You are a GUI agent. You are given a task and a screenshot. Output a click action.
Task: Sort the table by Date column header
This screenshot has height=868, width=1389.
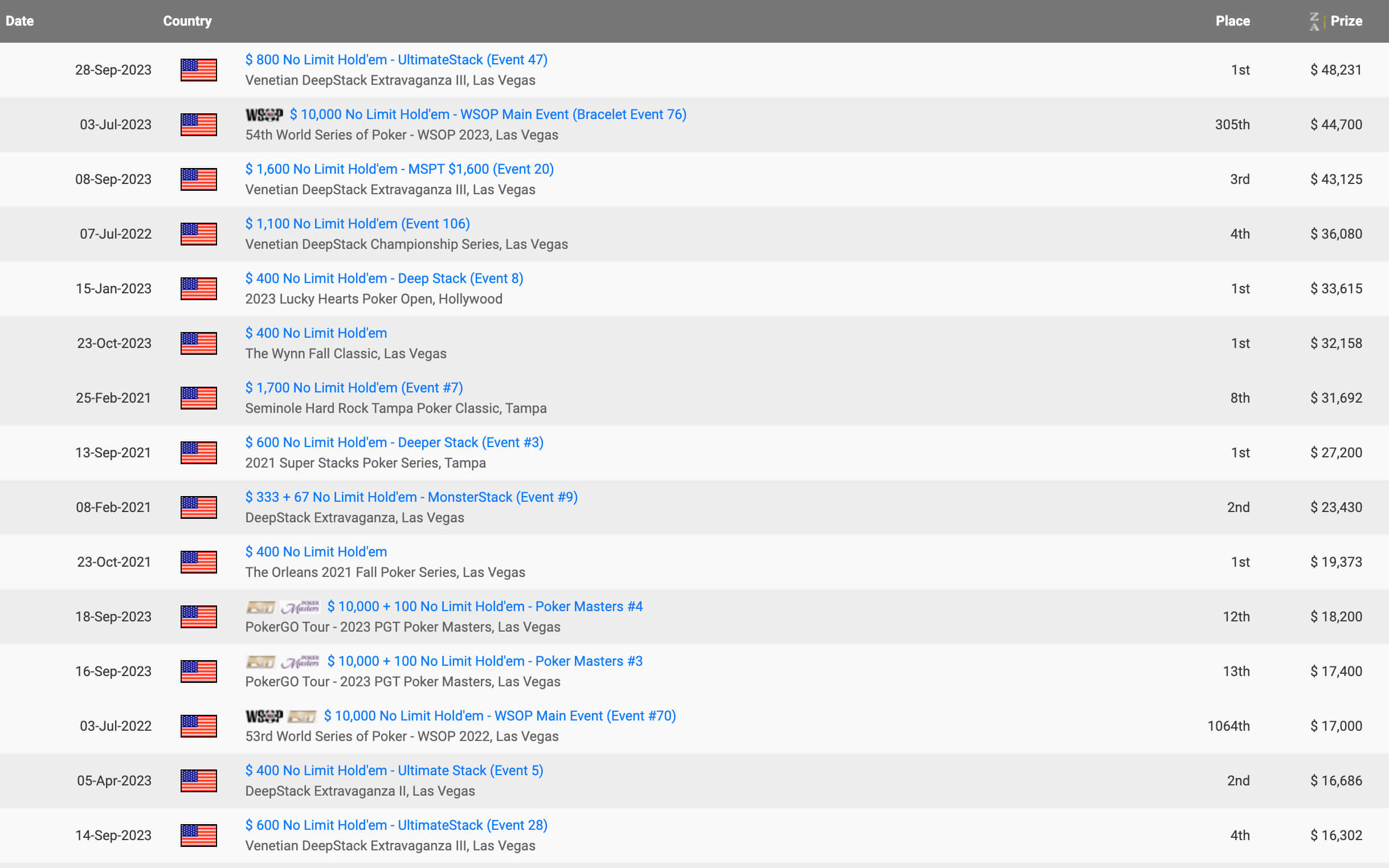tap(19, 21)
